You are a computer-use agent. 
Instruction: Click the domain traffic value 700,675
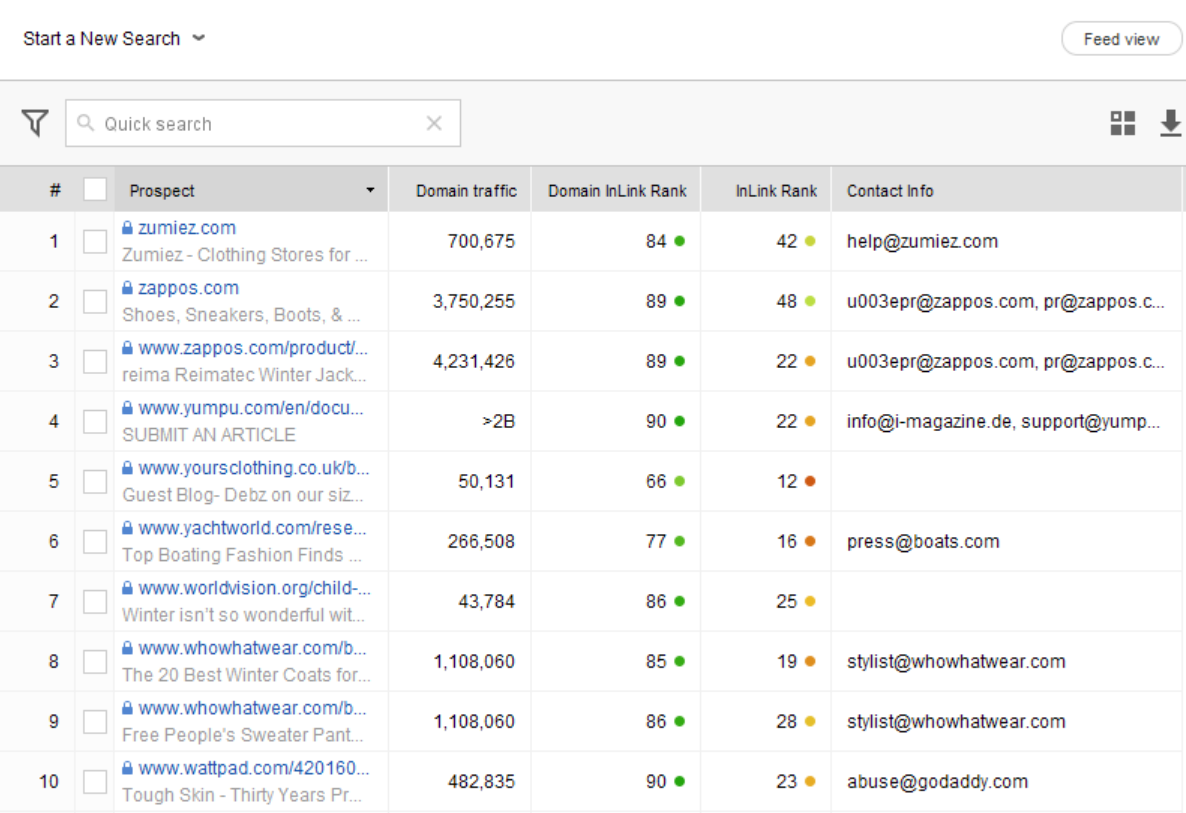click(x=481, y=241)
